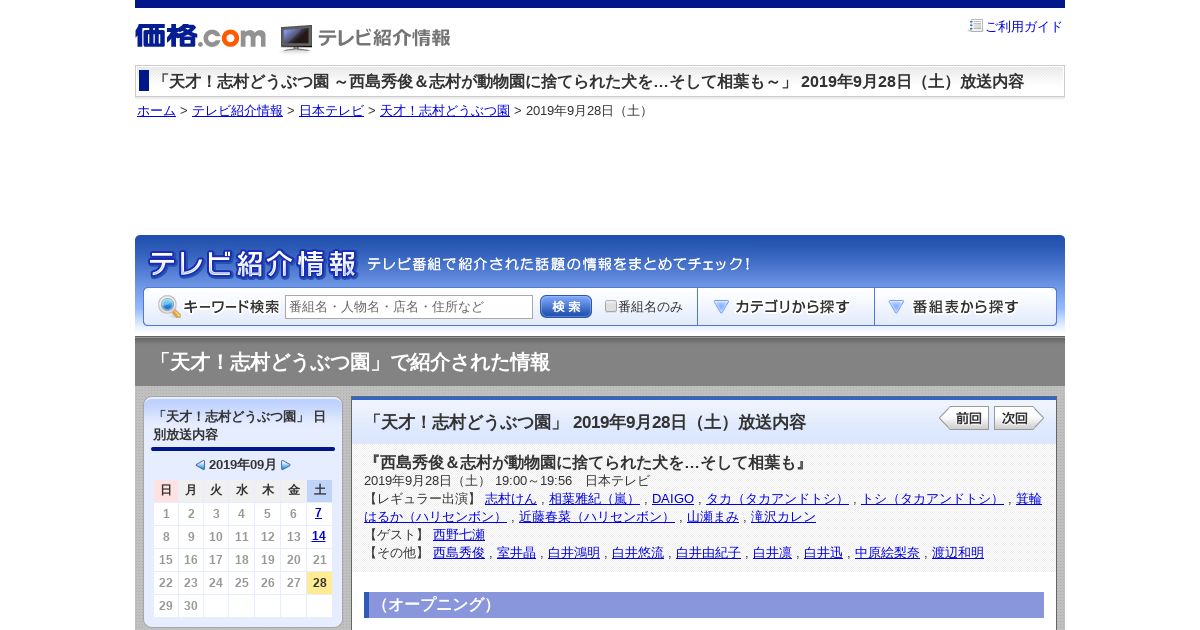Click the （オープニング） section header
Image resolution: width=1200 pixels, height=630 pixels.
pos(704,605)
